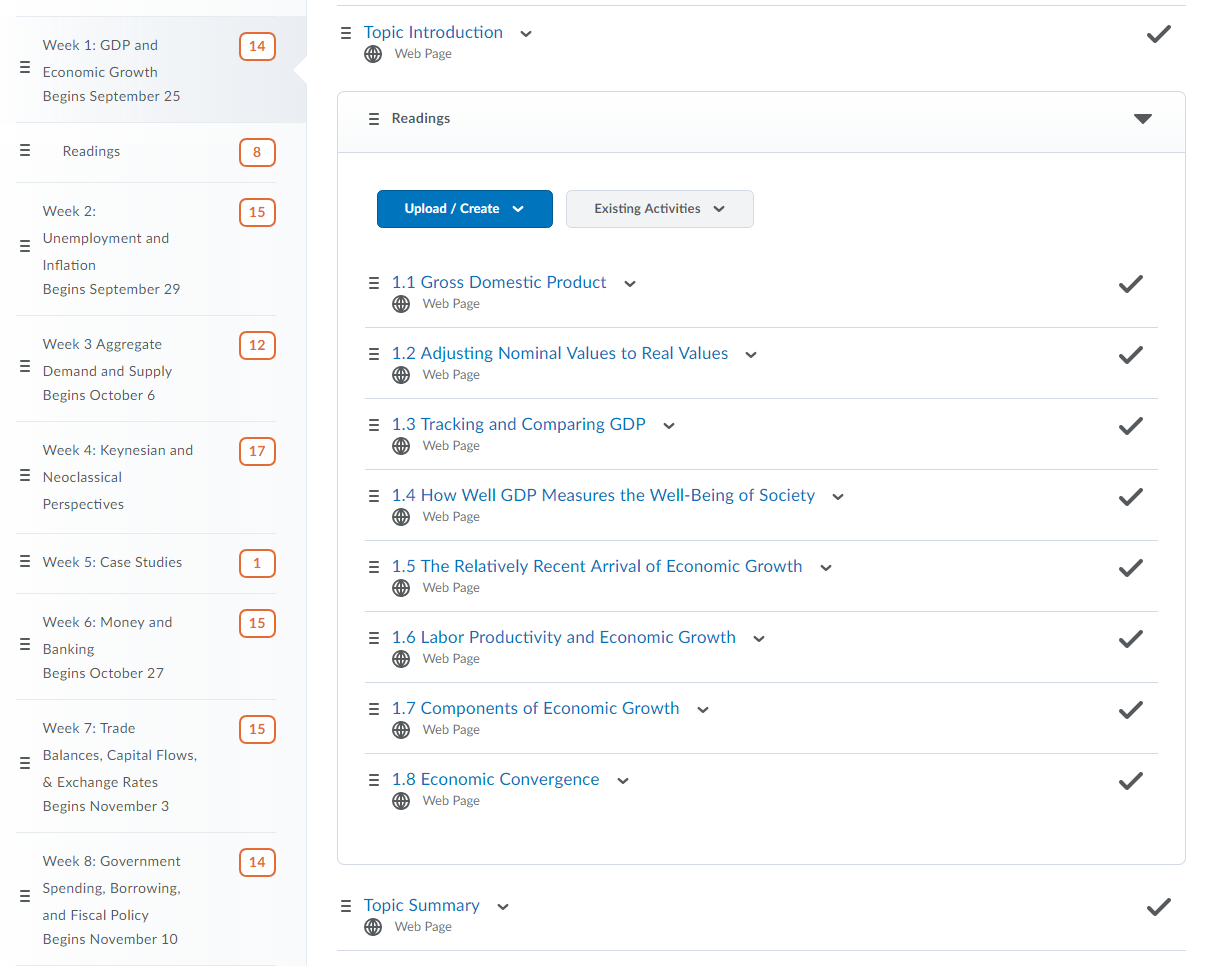Click the drag handle beside Topic Introduction
Screen dimensions: 1222x966
[346, 33]
